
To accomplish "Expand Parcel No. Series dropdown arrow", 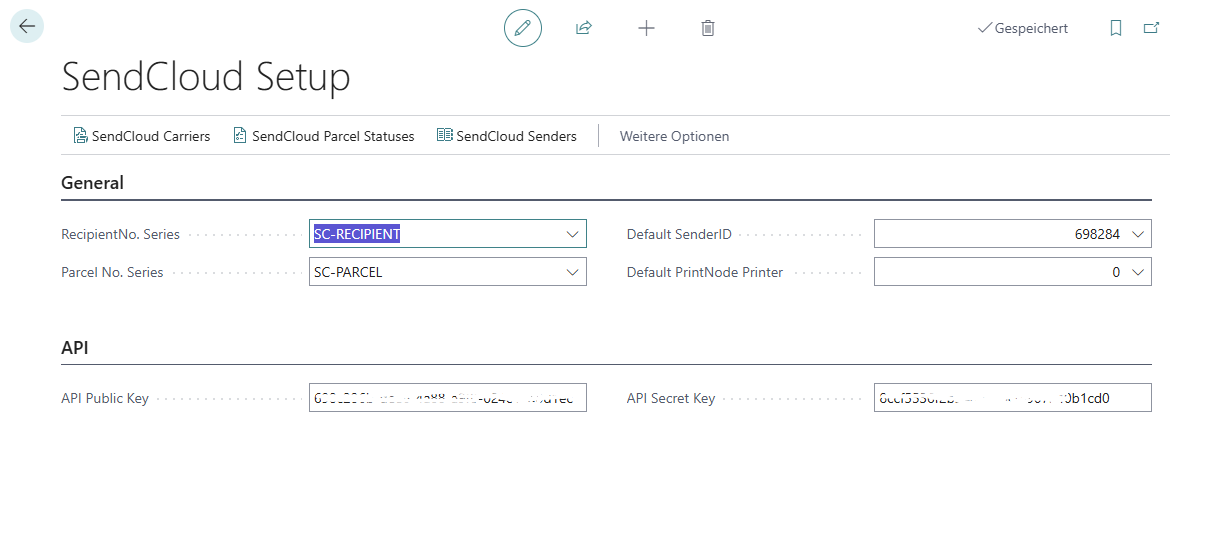I will pyautogui.click(x=573, y=272).
